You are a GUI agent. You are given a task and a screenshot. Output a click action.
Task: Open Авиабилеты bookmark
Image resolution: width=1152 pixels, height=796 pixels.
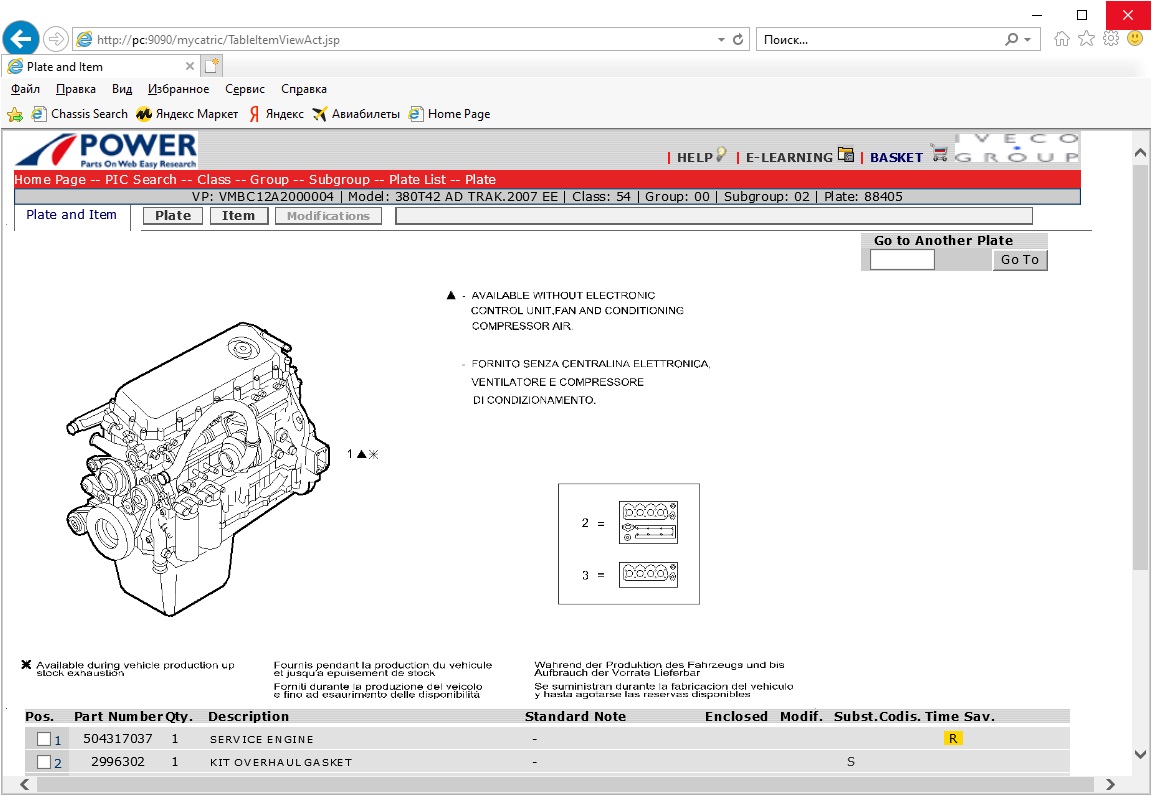pyautogui.click(x=356, y=114)
